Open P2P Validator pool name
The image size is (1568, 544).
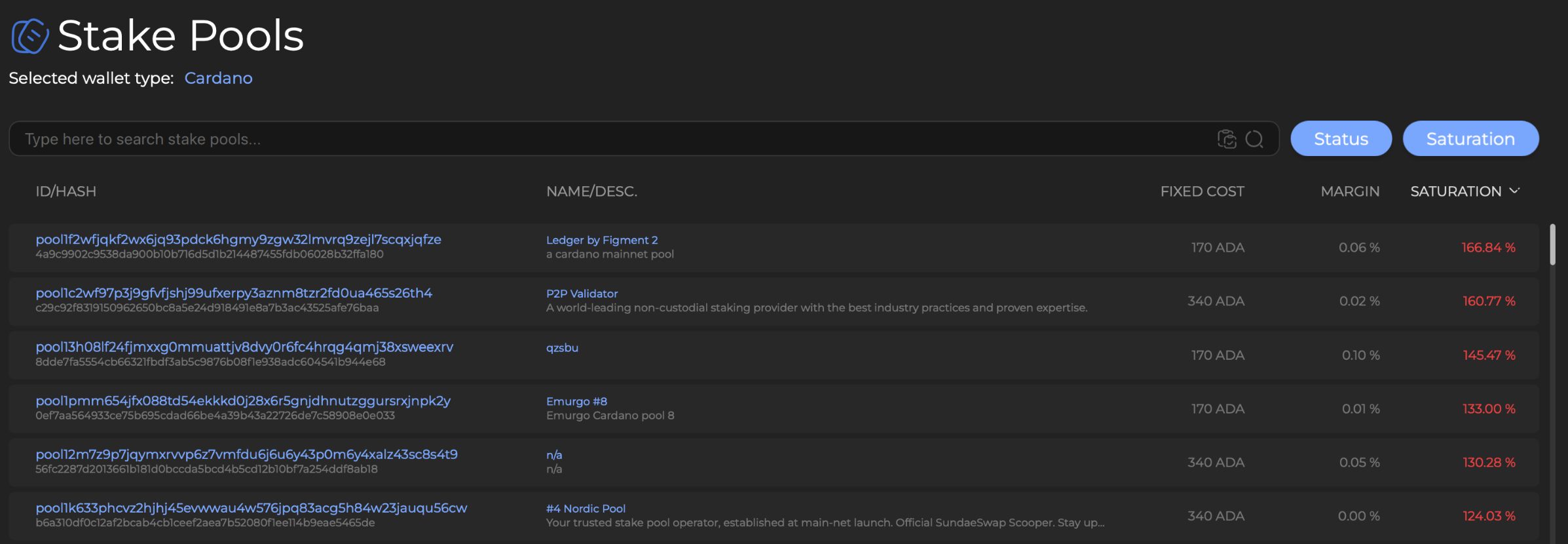(x=582, y=294)
